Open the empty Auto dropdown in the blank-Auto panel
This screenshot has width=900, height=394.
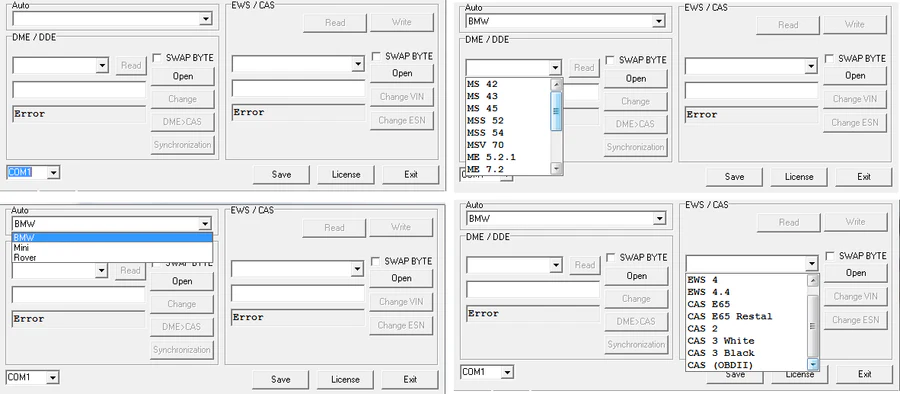coord(205,19)
